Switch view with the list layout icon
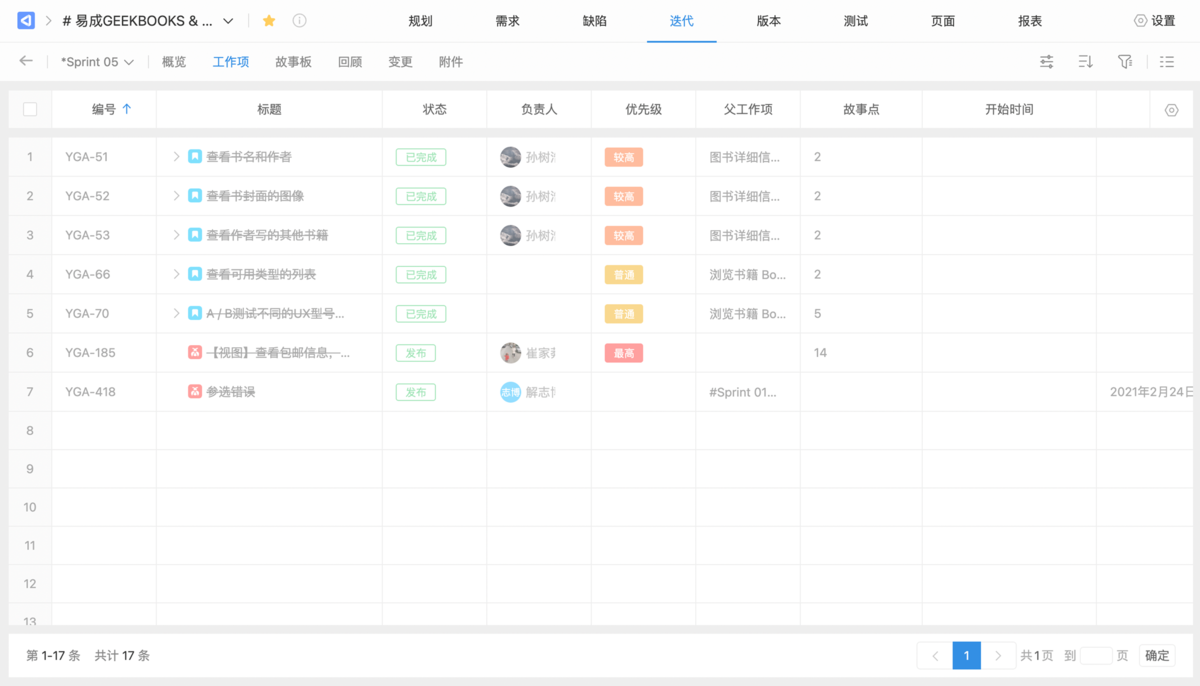 pos(1167,62)
